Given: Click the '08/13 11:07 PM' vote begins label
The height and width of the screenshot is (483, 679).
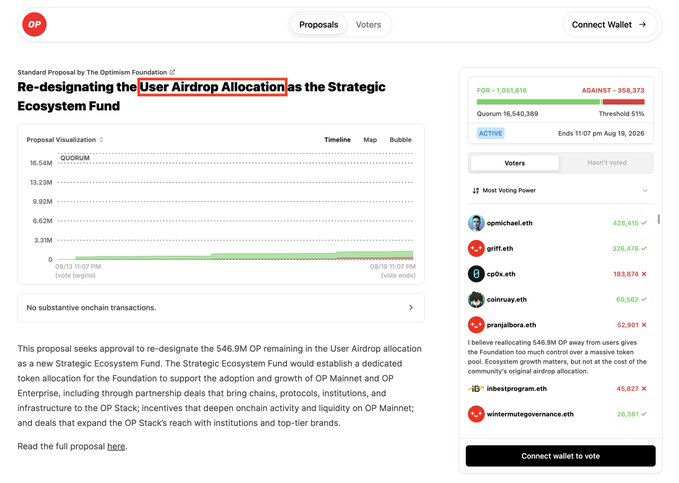Looking at the screenshot, I should point(78,266).
